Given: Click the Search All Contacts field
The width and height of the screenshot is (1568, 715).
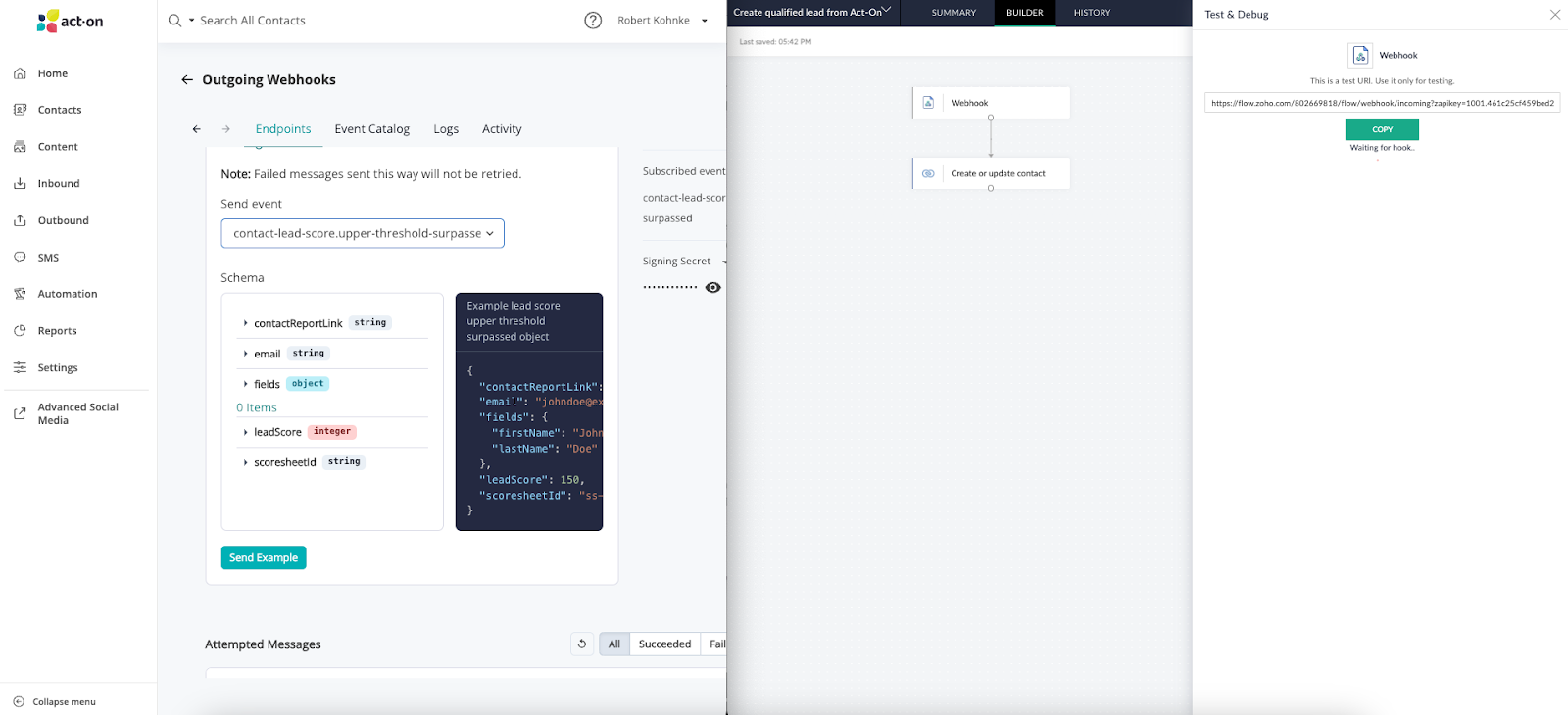Looking at the screenshot, I should click(253, 21).
